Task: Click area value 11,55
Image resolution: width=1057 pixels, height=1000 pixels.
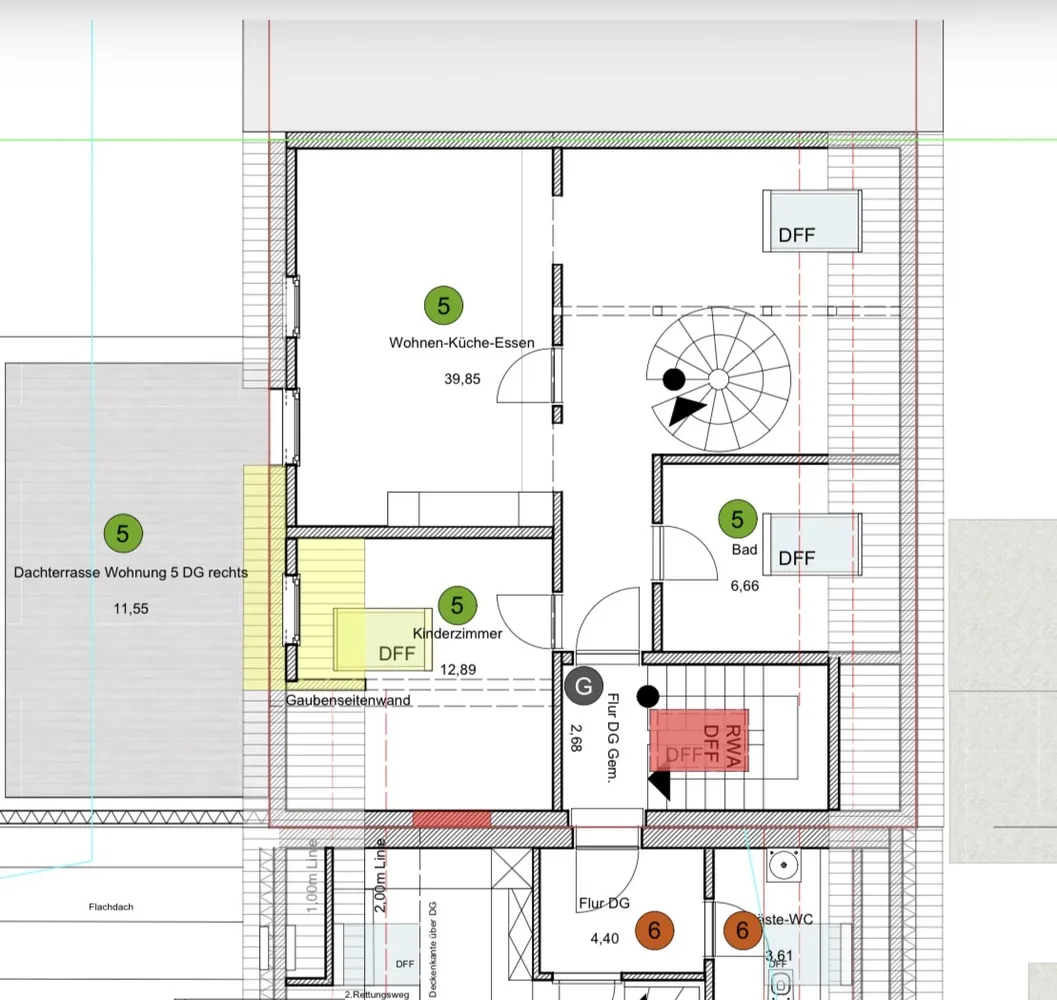Action: click(131, 608)
